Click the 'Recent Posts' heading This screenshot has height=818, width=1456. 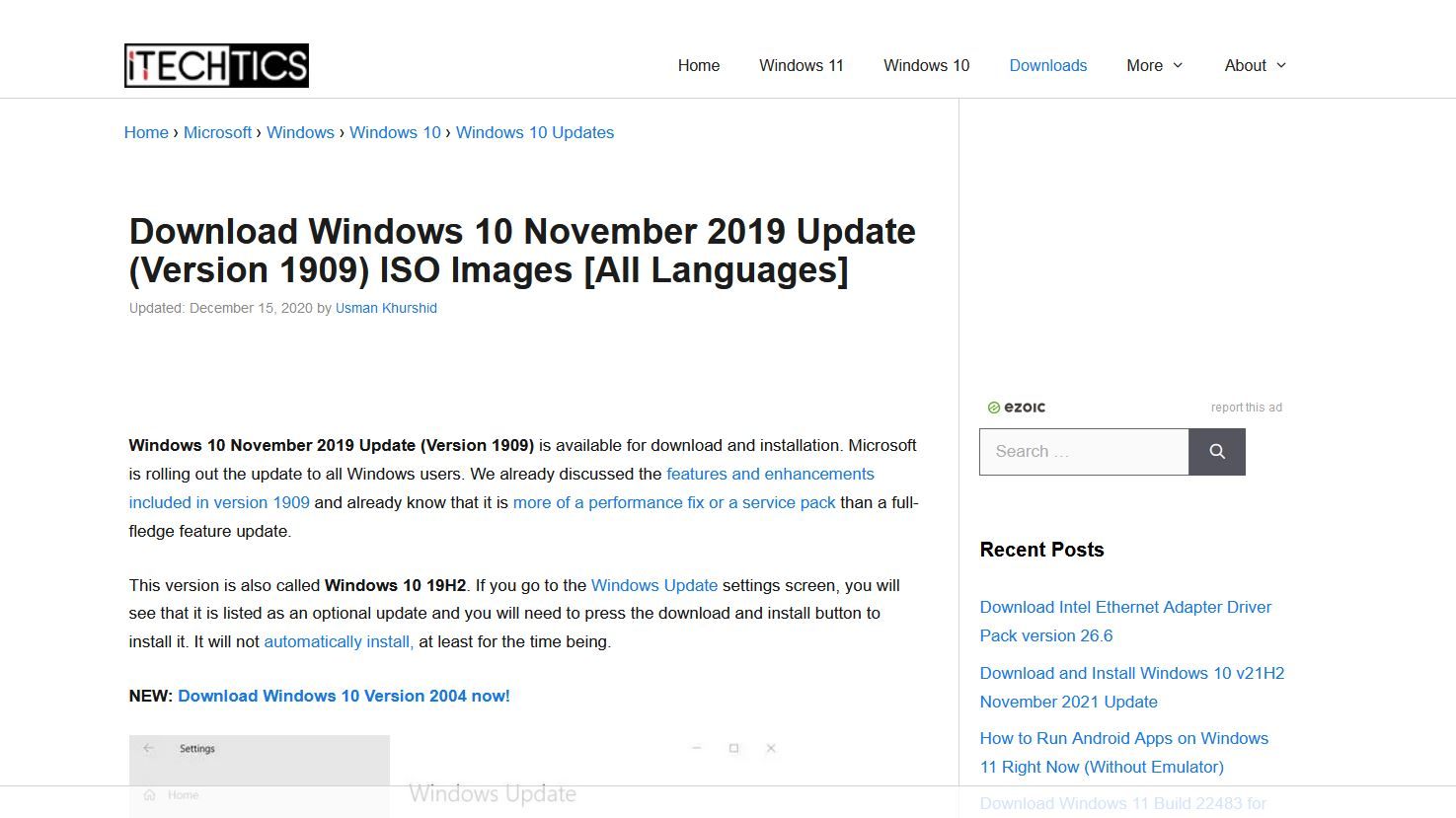pos(1041,550)
